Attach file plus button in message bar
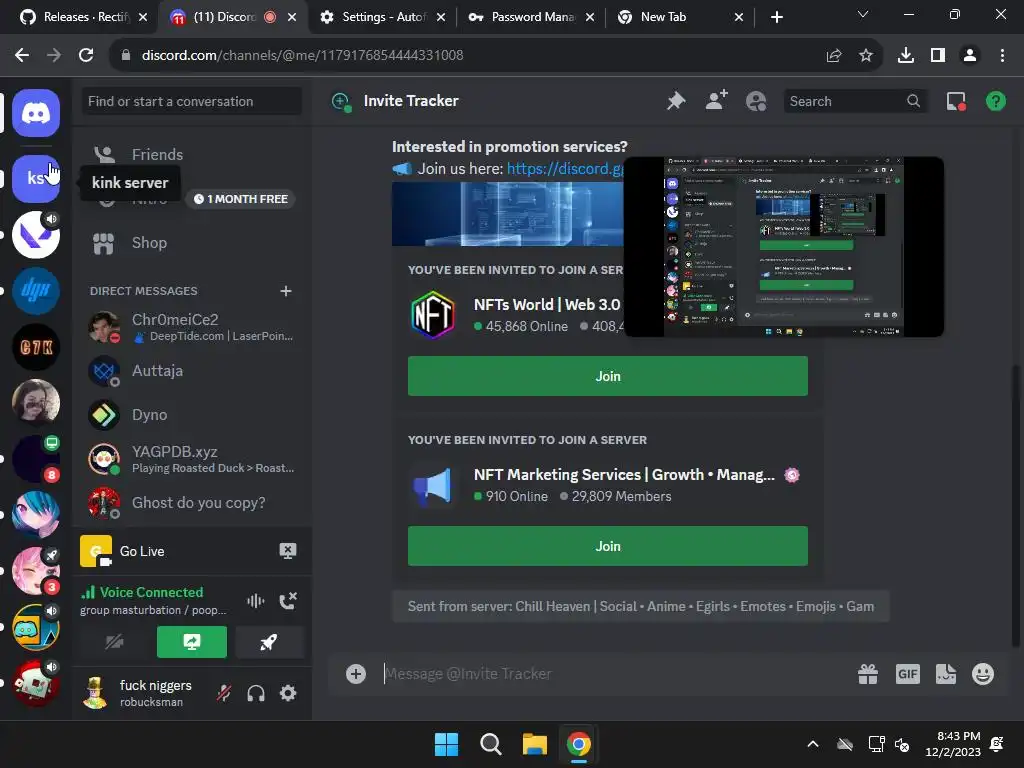The width and height of the screenshot is (1024, 768). click(x=356, y=674)
